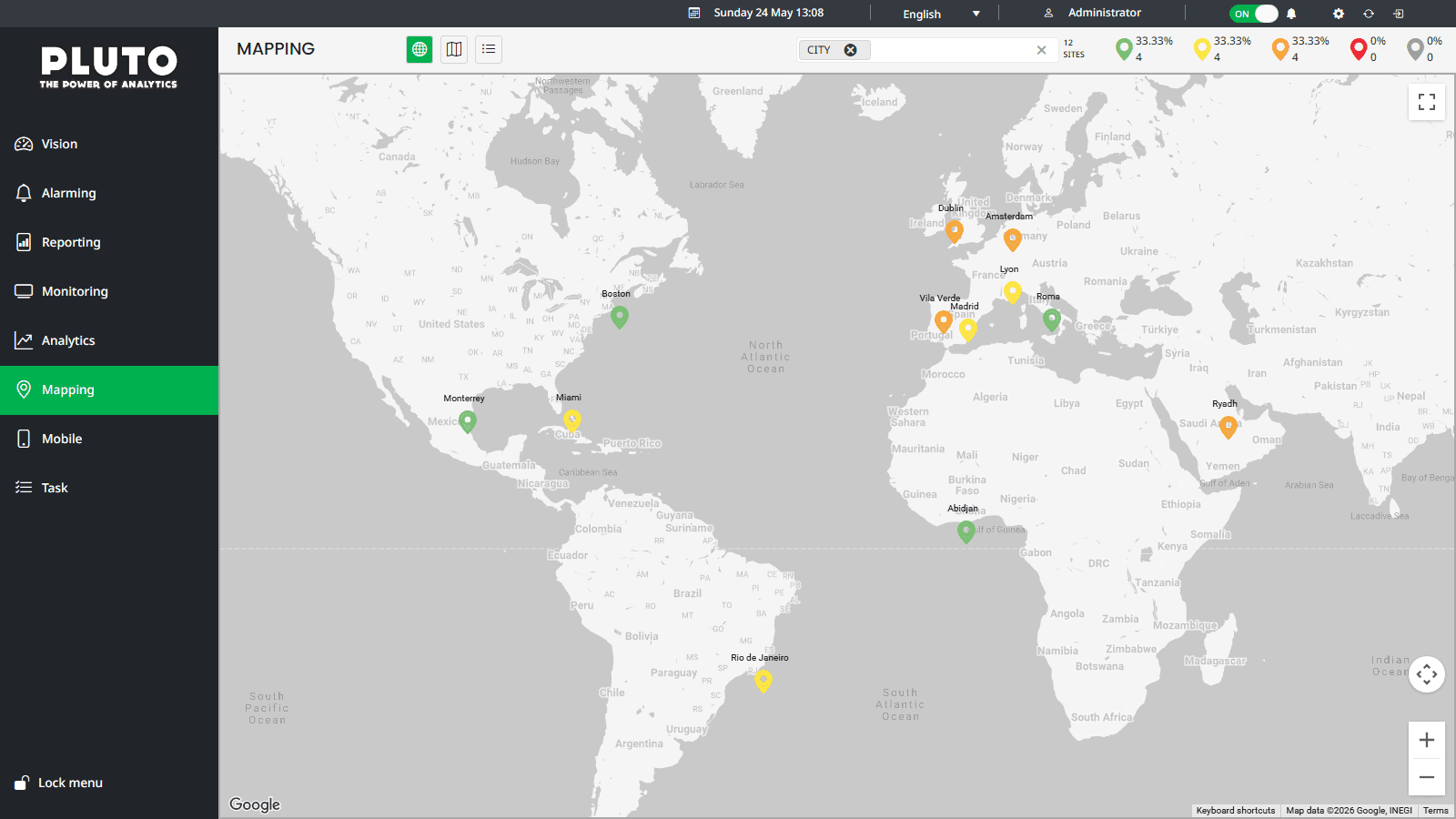Open notifications bell
Image resolution: width=1456 pixels, height=819 pixels.
point(1291,14)
